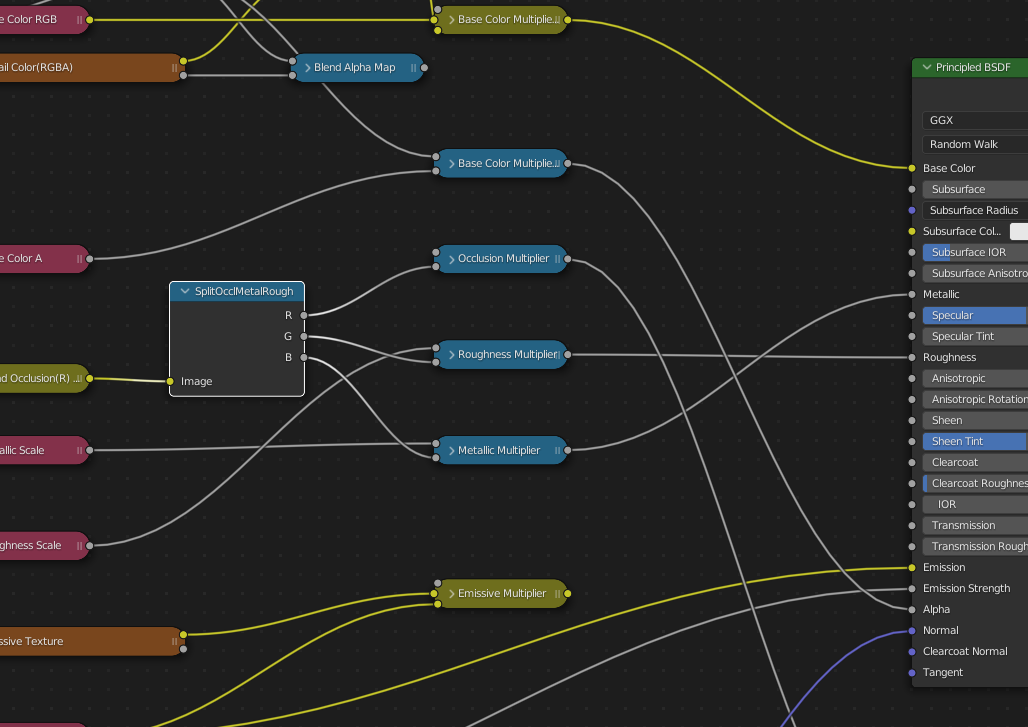This screenshot has width=1028, height=727.
Task: Select the Roughness Multiplier node
Action: [507, 355]
